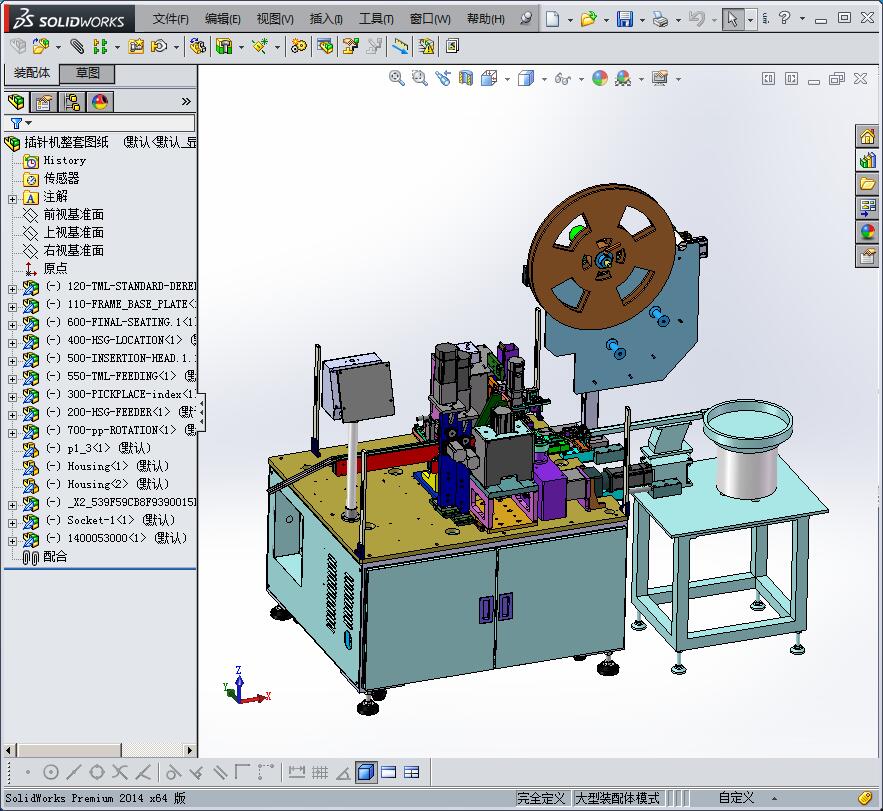Select the Circle sketch tool

[x=51, y=771]
